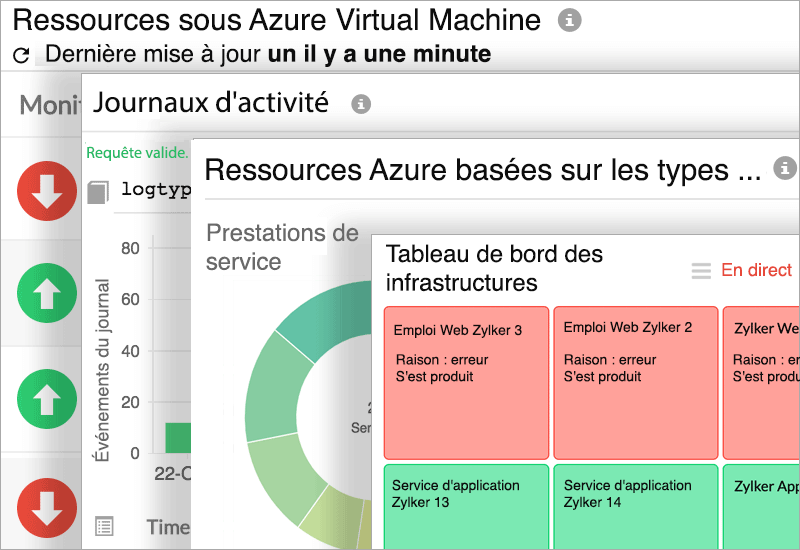
Task: Click the logtype query input field
Action: 156,190
